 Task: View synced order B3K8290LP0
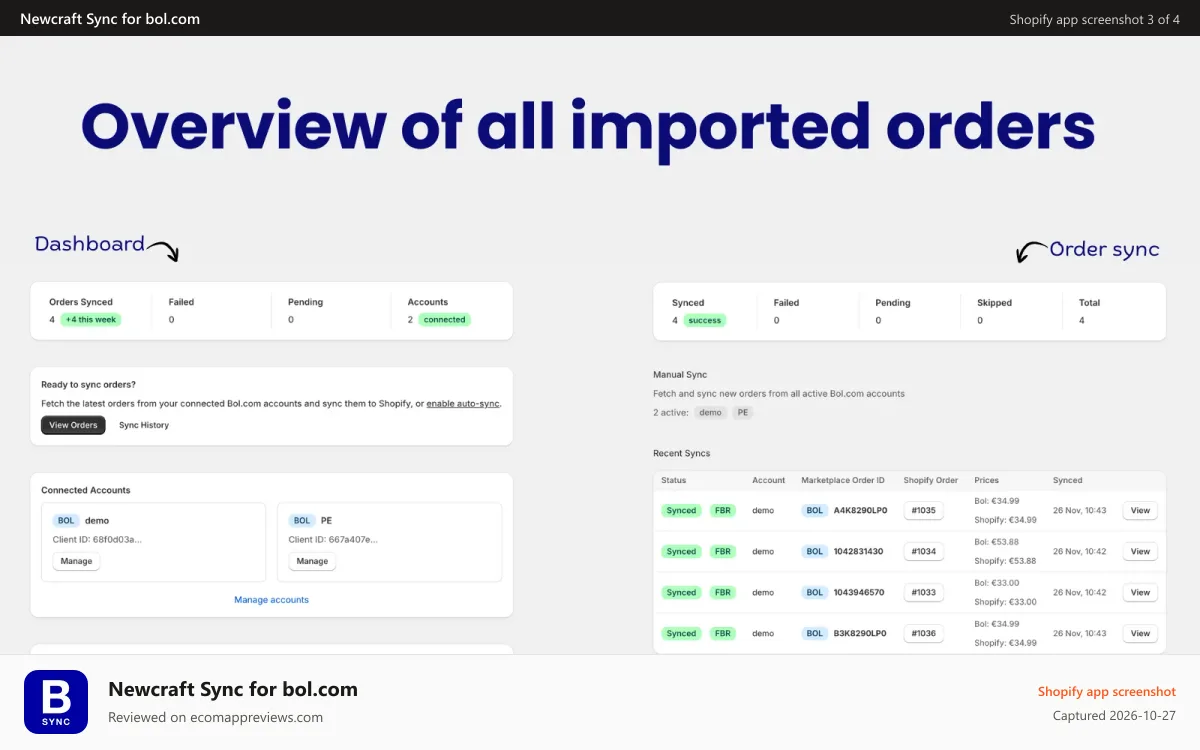1140,633
